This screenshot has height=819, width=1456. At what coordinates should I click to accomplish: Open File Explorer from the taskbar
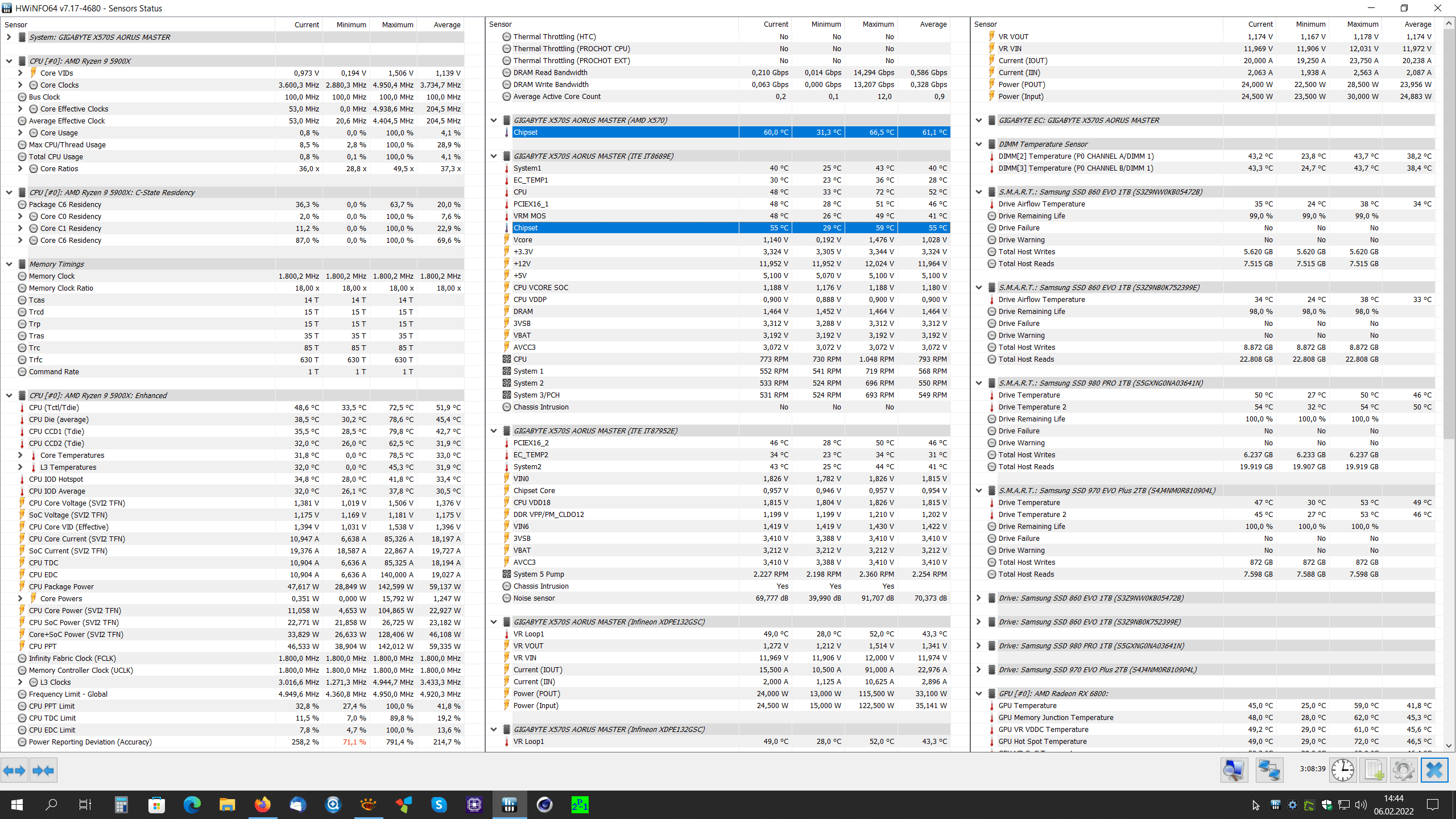227,805
